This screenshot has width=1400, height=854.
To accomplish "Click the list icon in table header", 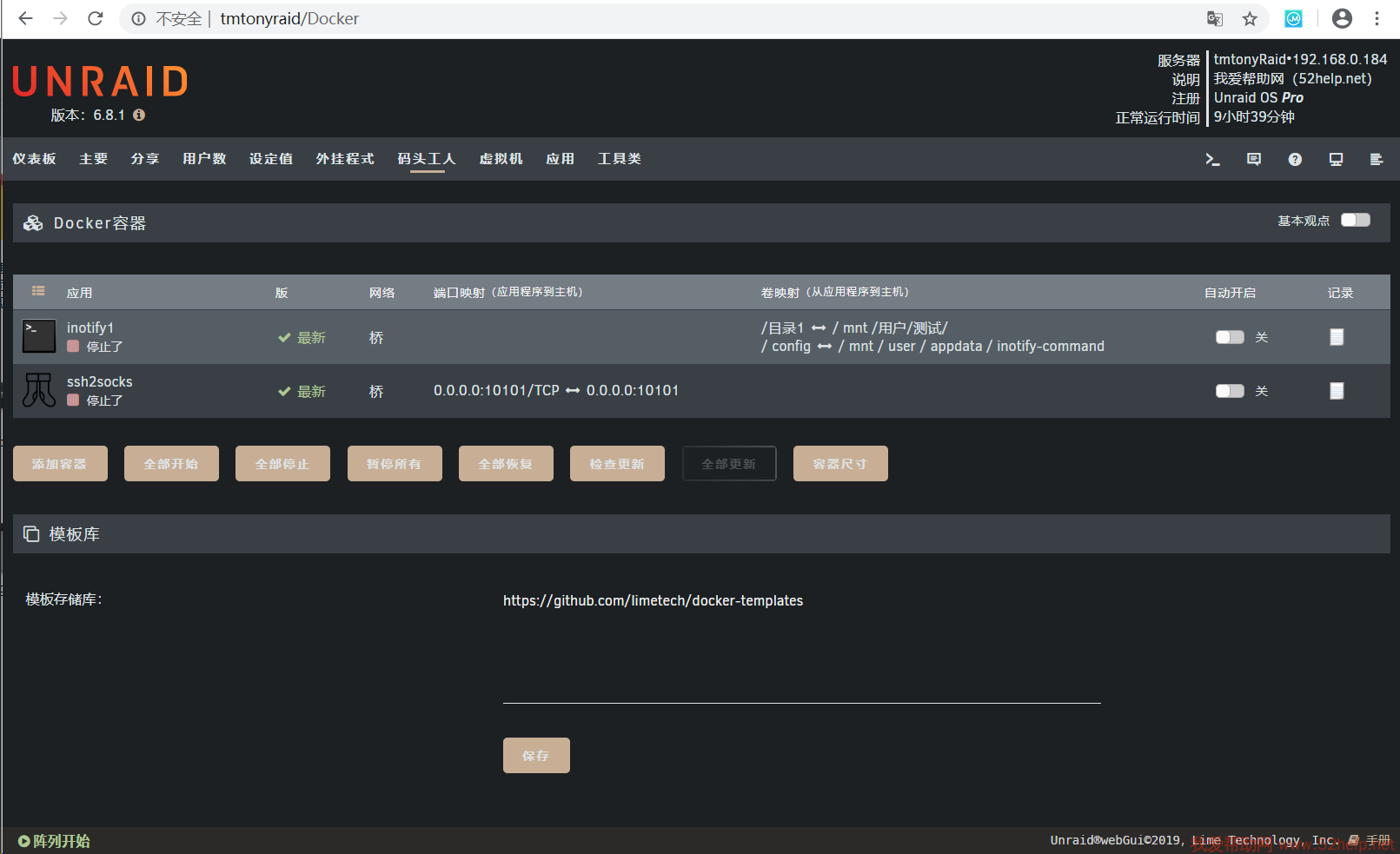I will click(x=38, y=291).
